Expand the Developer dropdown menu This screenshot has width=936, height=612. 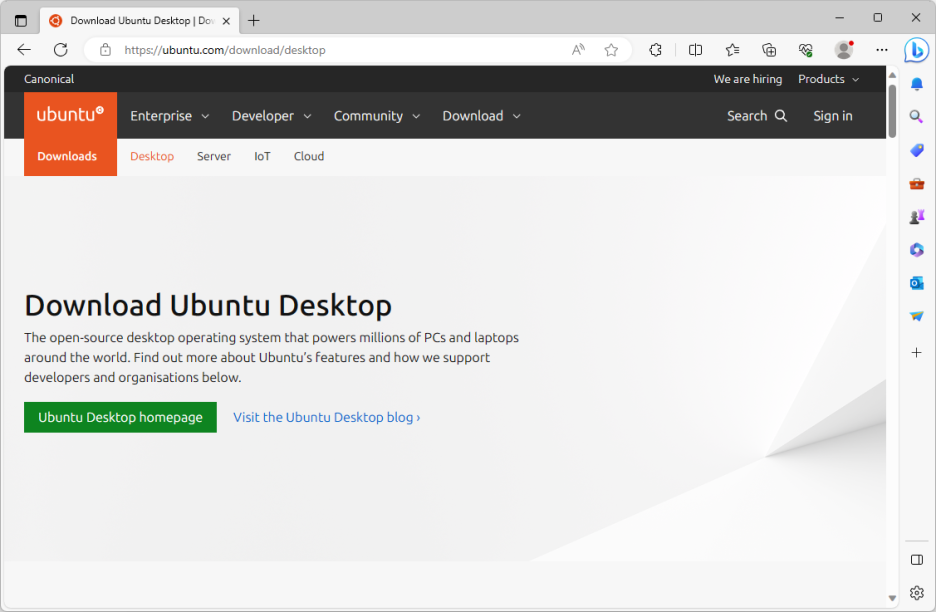272,116
